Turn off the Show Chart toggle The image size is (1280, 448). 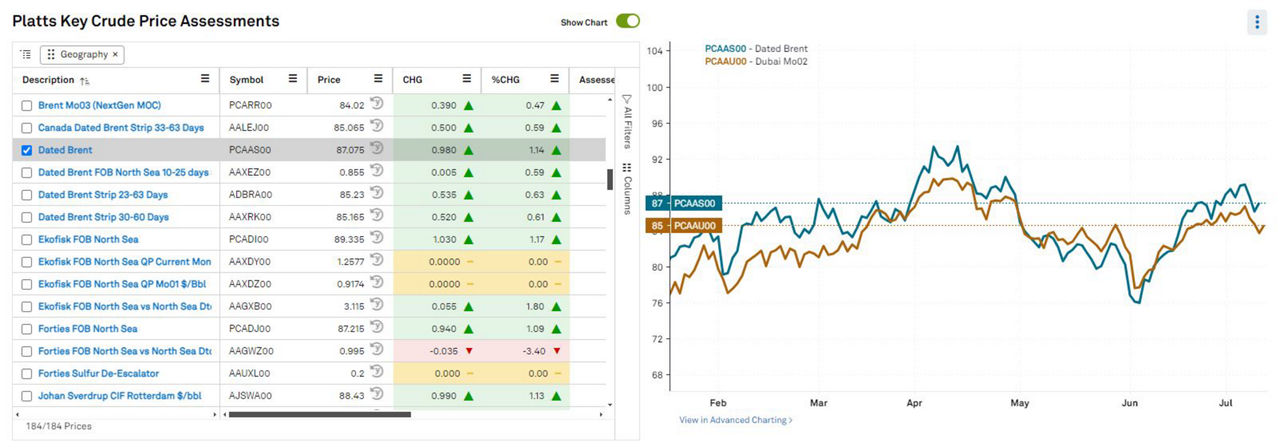point(627,21)
